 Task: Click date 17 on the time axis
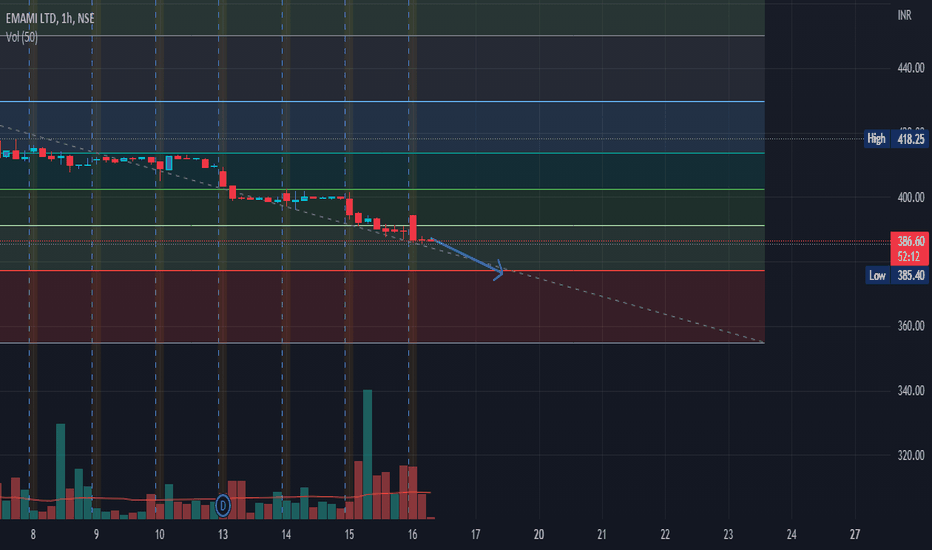[x=476, y=535]
